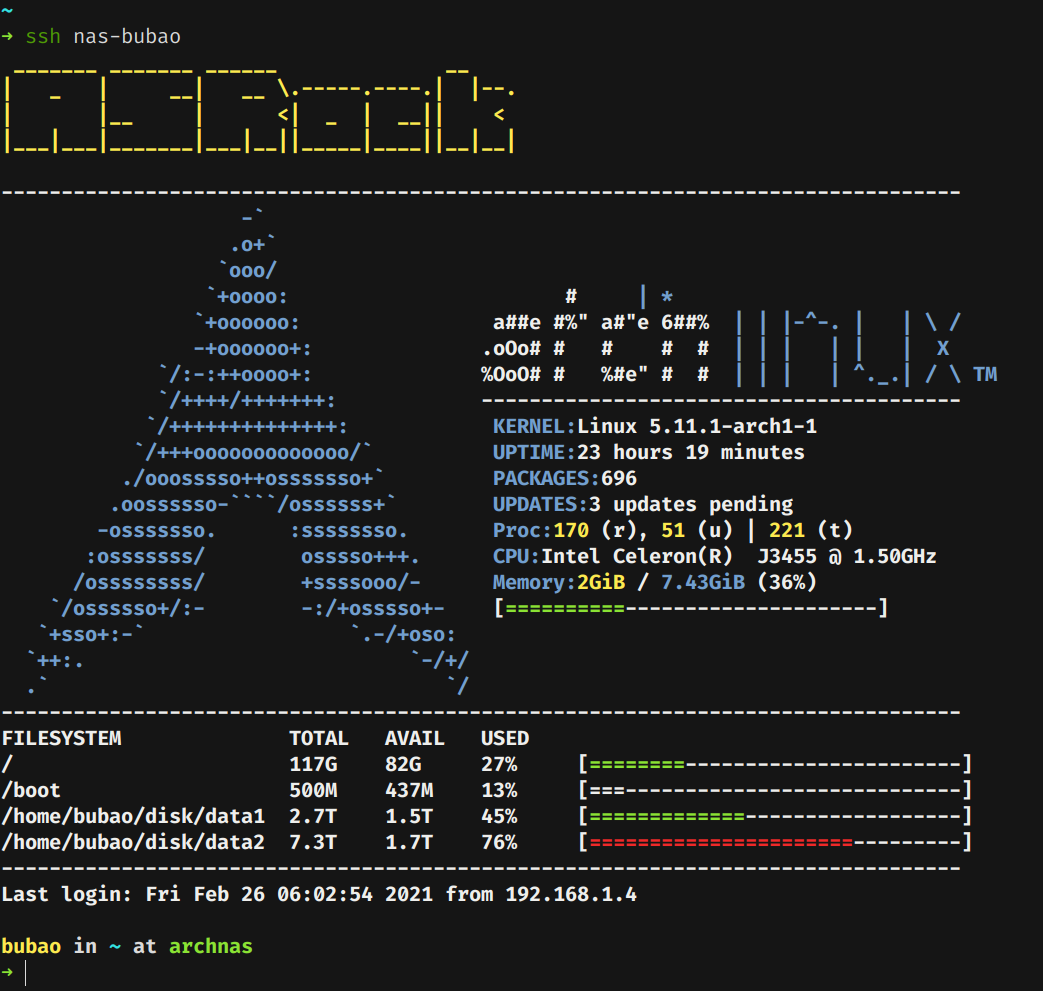Click the yellow ASRock ASCII banner

(259, 110)
